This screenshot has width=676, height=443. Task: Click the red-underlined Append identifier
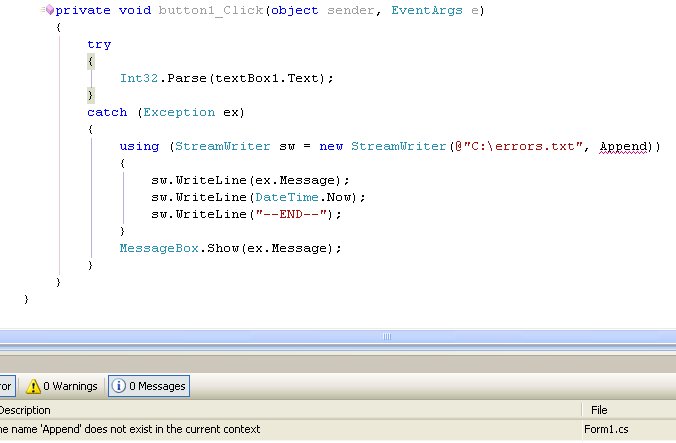click(626, 146)
